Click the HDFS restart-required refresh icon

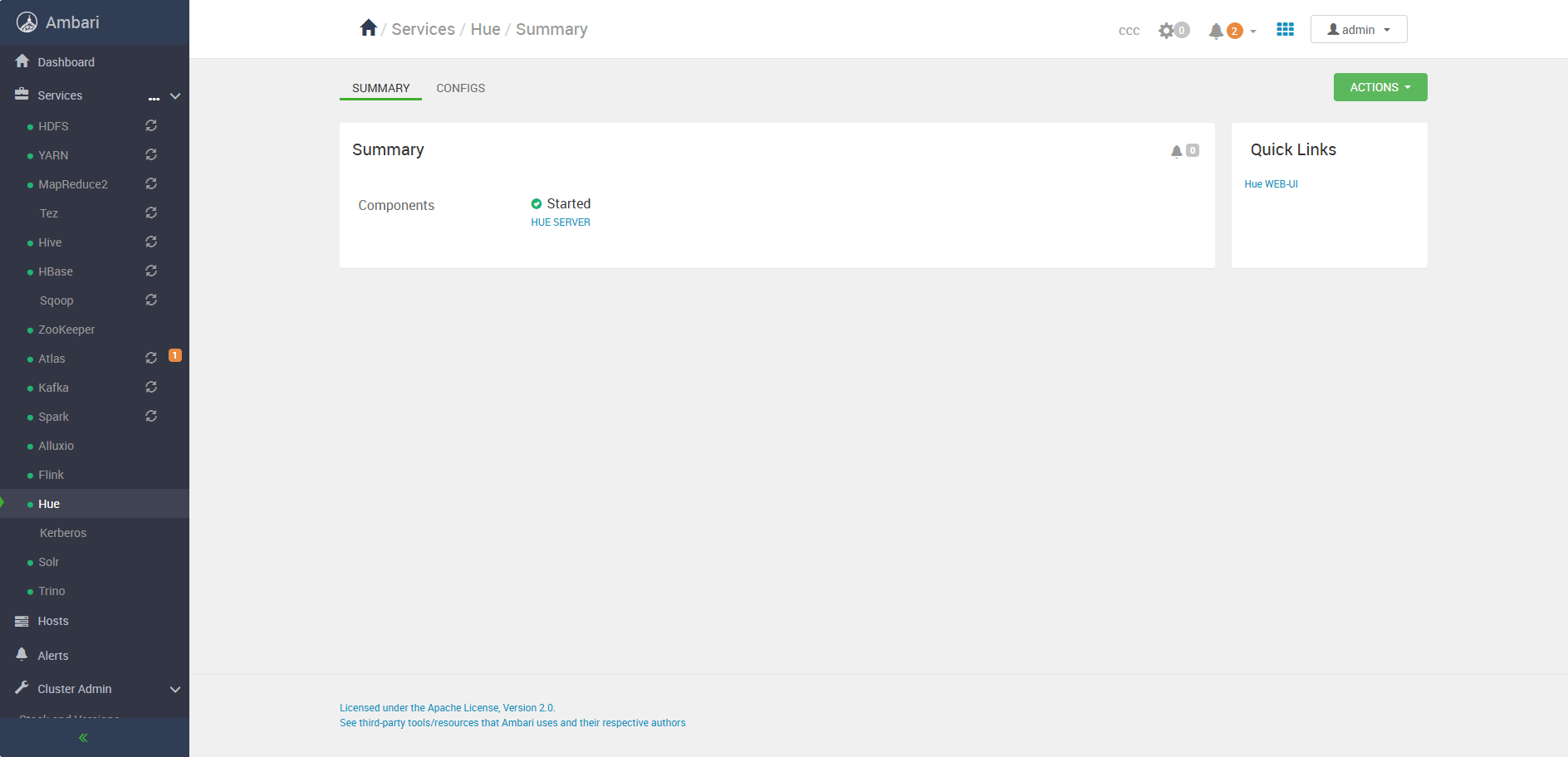tap(151, 126)
